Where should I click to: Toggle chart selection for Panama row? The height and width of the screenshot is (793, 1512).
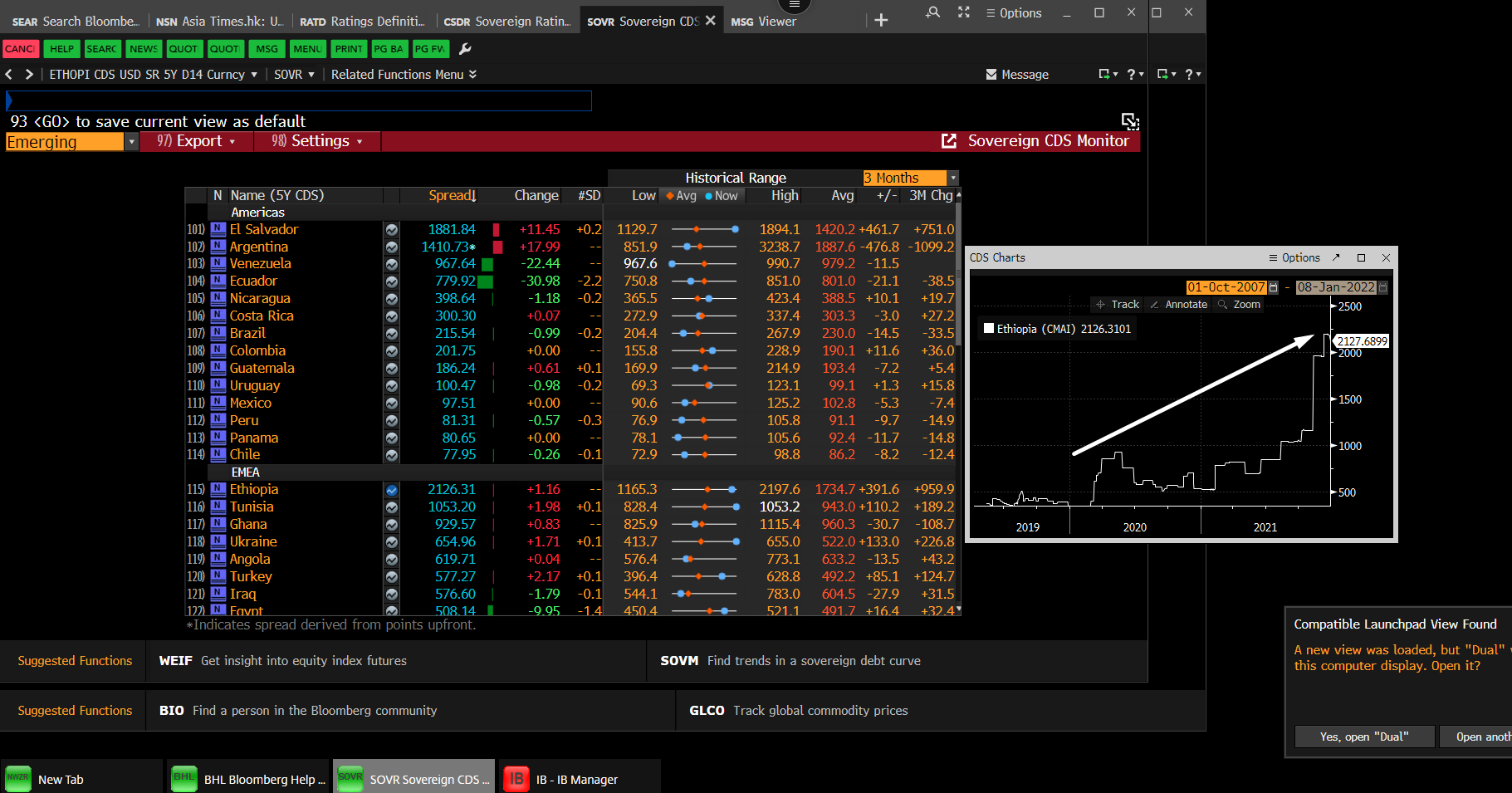392,438
